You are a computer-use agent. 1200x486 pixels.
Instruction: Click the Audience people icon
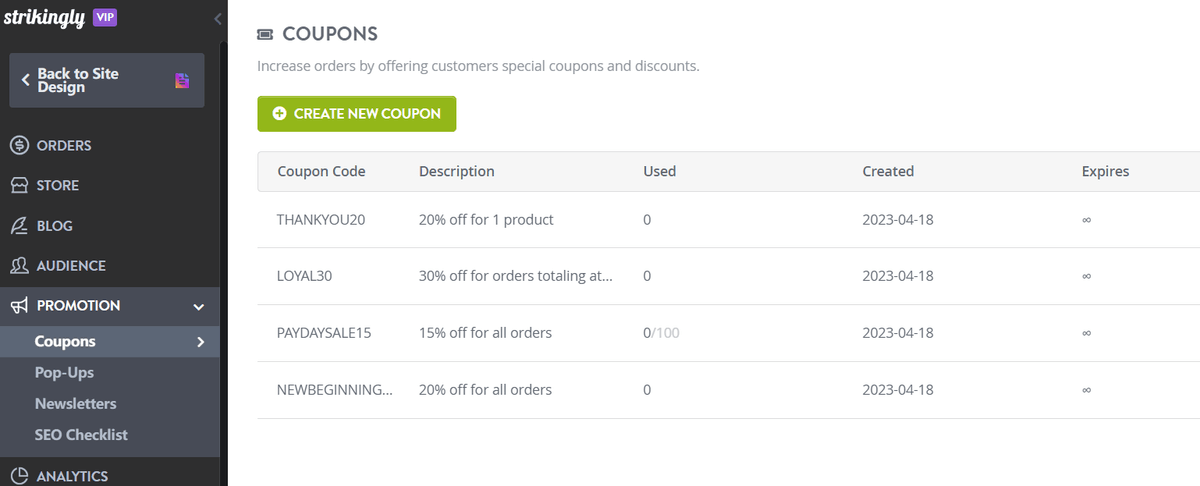[x=19, y=266]
